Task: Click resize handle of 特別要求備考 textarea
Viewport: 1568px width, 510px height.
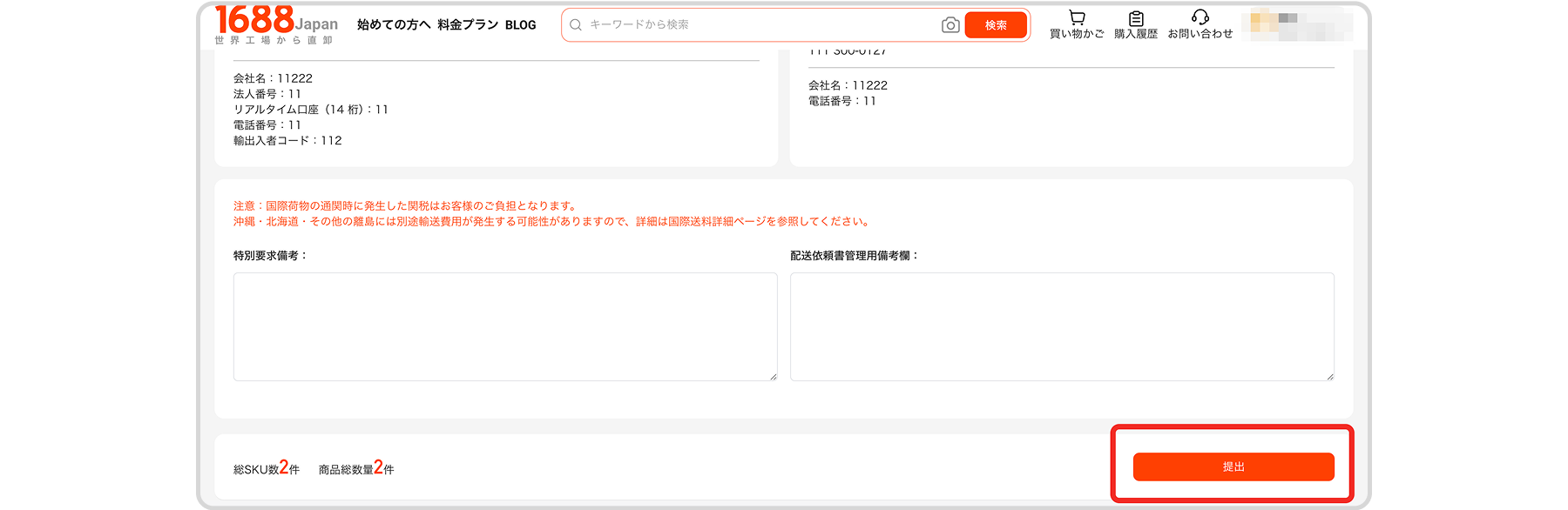Action: (x=773, y=376)
